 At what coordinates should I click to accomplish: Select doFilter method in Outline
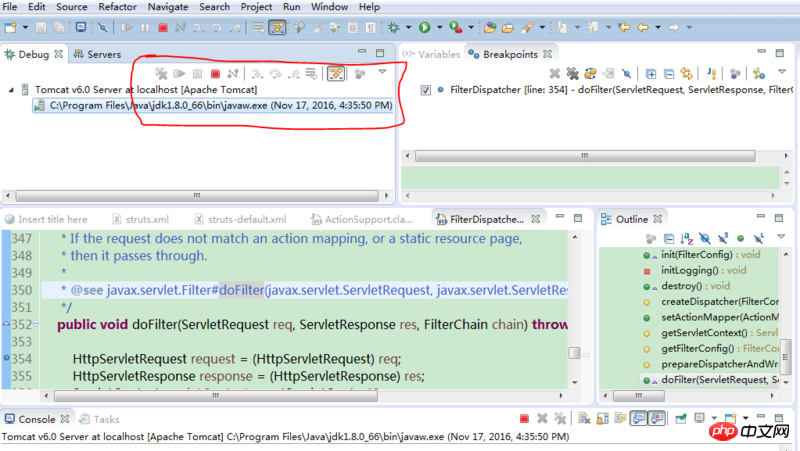point(711,380)
